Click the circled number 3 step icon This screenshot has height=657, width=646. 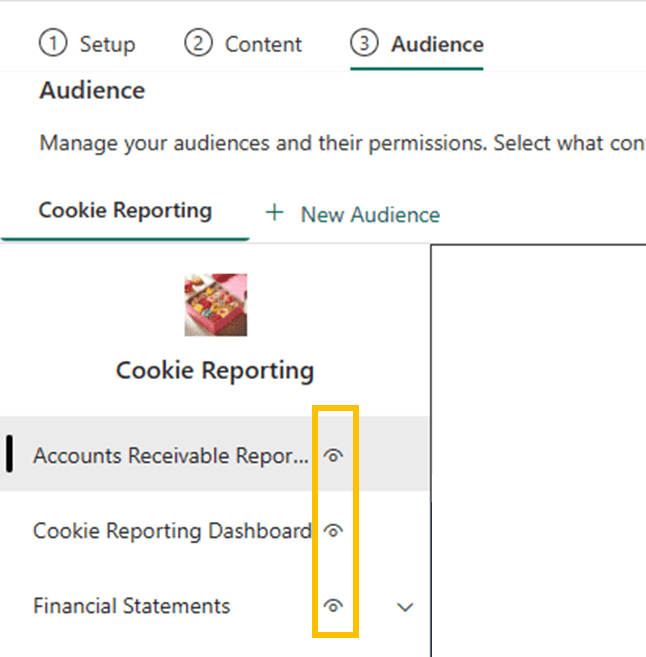pyautogui.click(x=365, y=44)
